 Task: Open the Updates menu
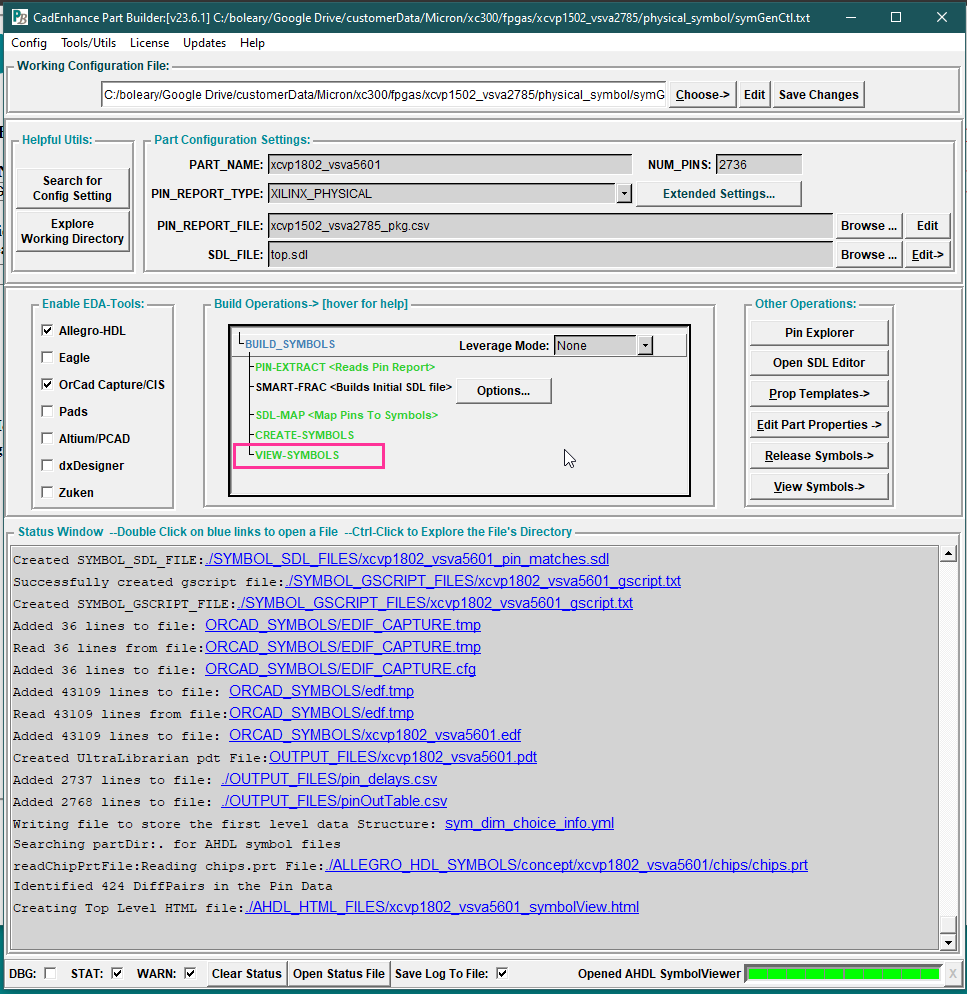(x=204, y=42)
